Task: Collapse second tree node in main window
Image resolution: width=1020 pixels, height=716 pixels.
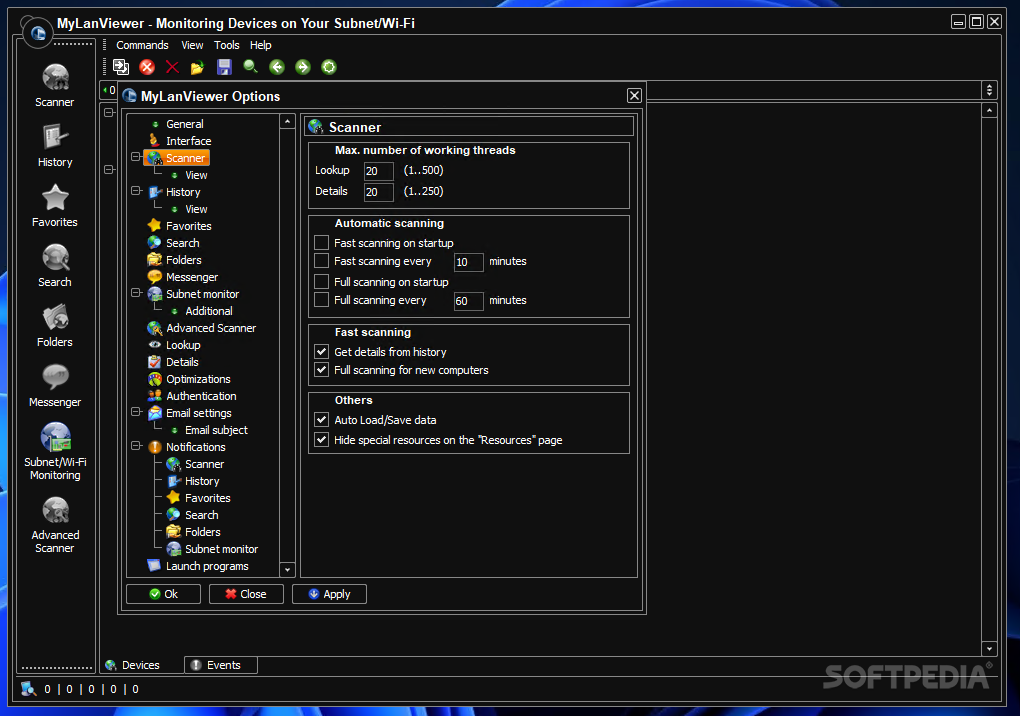Action: tap(109, 170)
